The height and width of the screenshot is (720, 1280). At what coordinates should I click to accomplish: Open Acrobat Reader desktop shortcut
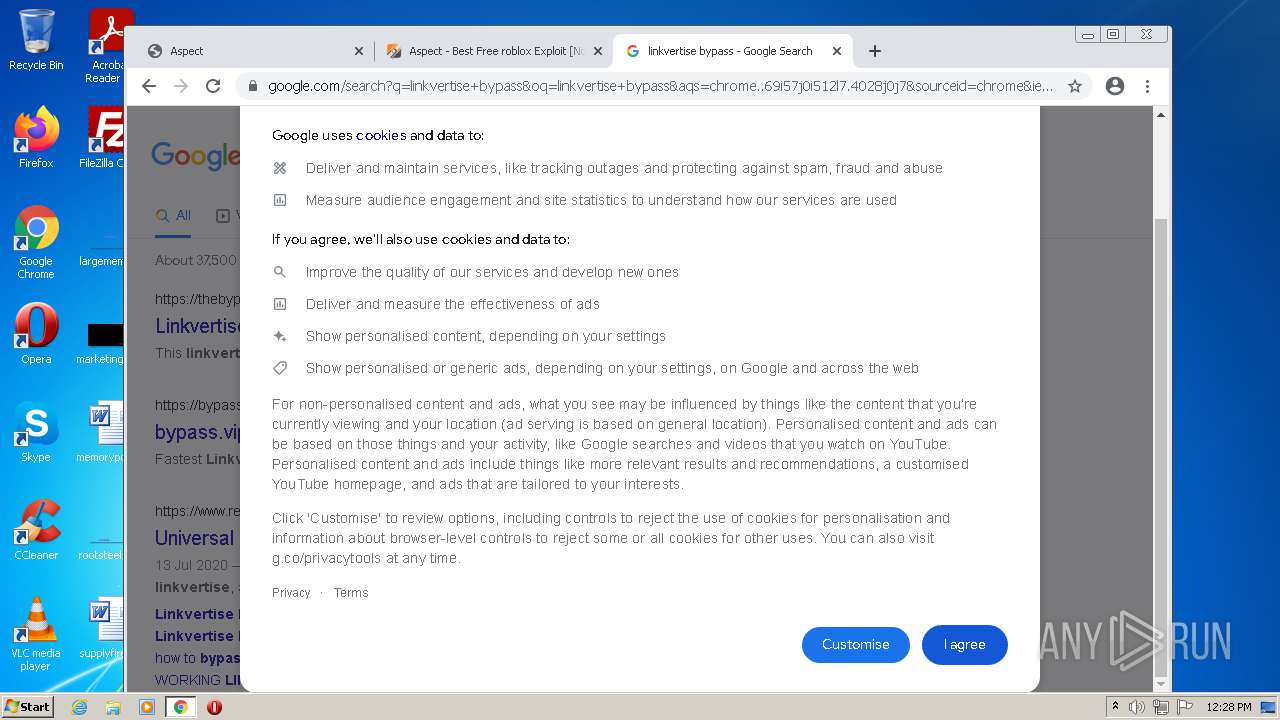tap(106, 46)
